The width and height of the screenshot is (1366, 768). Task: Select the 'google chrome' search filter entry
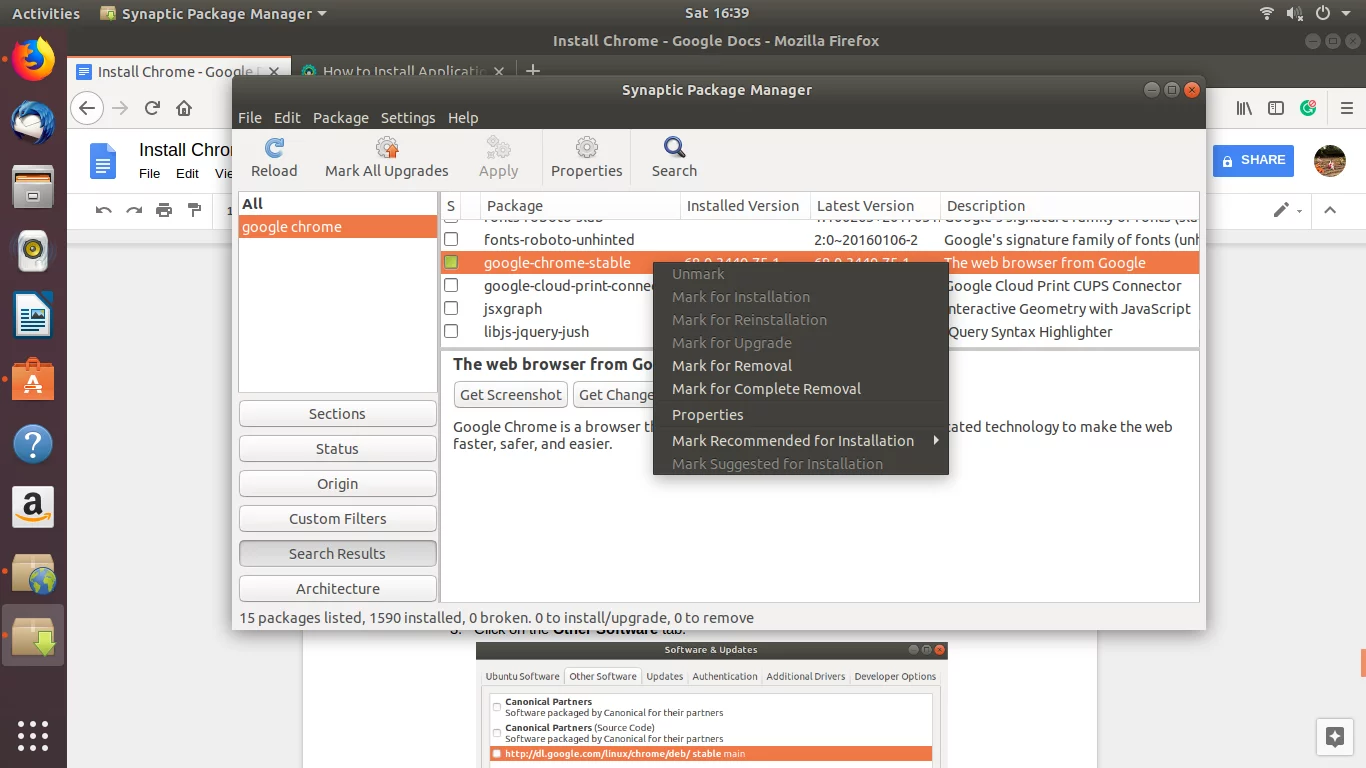tap(292, 227)
